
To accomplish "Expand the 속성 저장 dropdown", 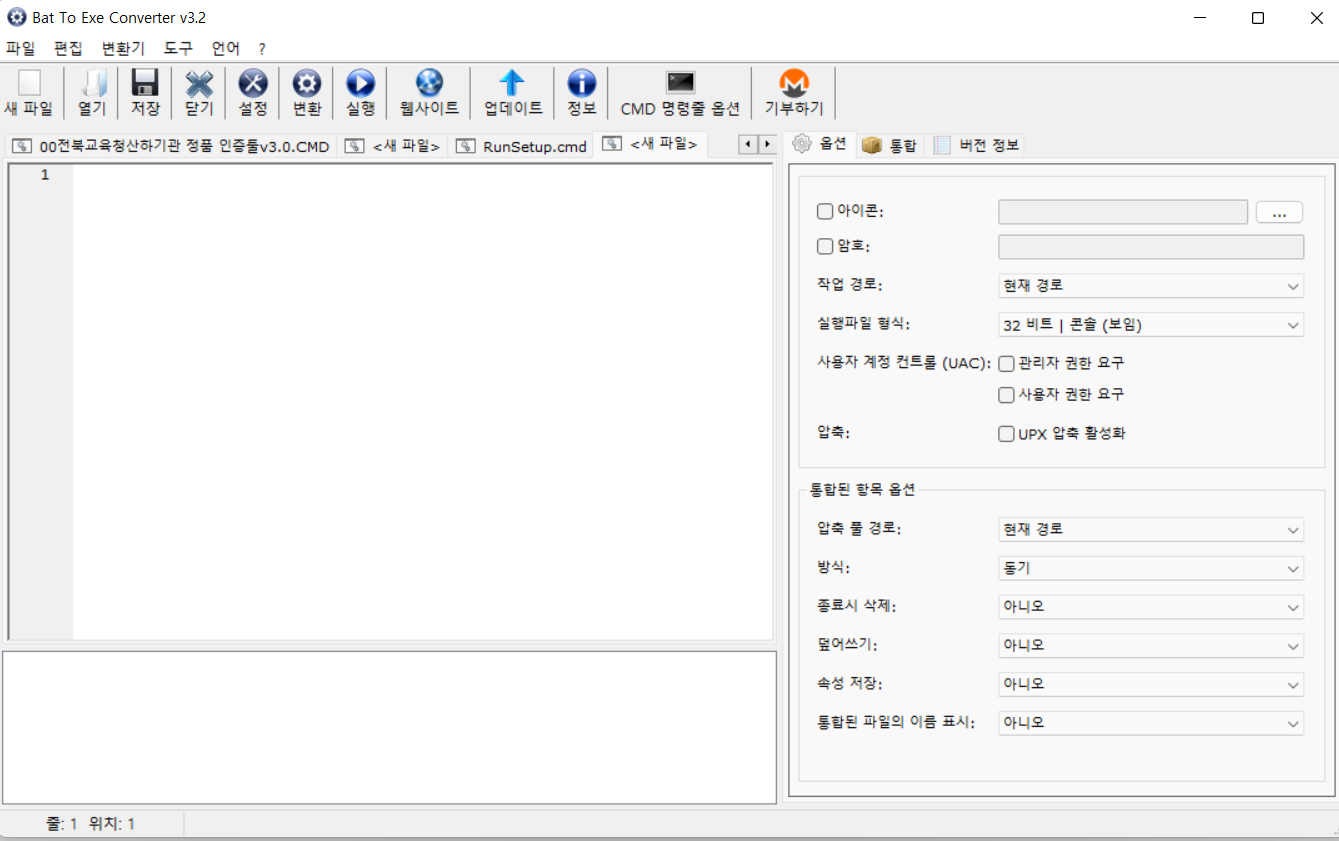I will coord(1151,684).
